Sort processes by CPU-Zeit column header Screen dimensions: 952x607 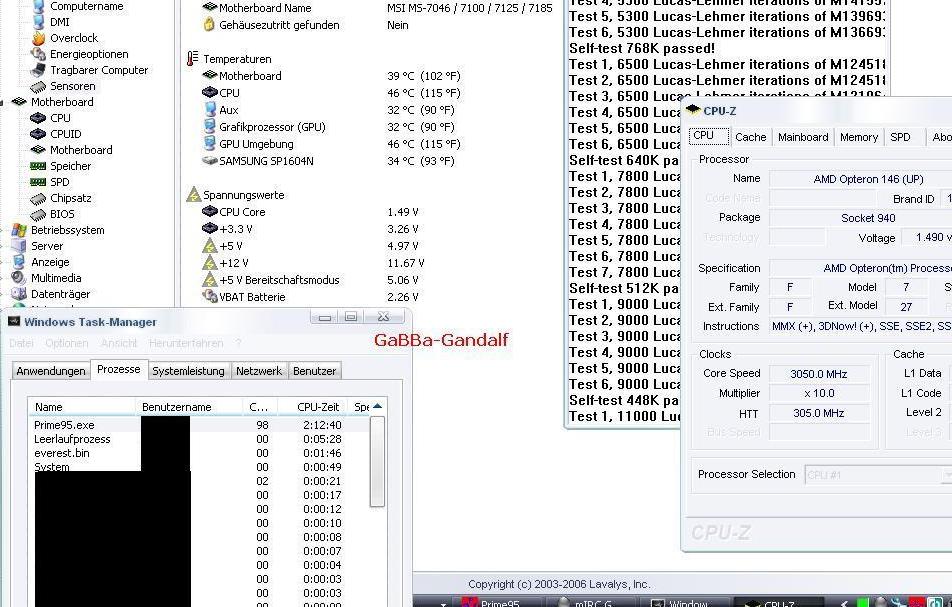coord(313,407)
